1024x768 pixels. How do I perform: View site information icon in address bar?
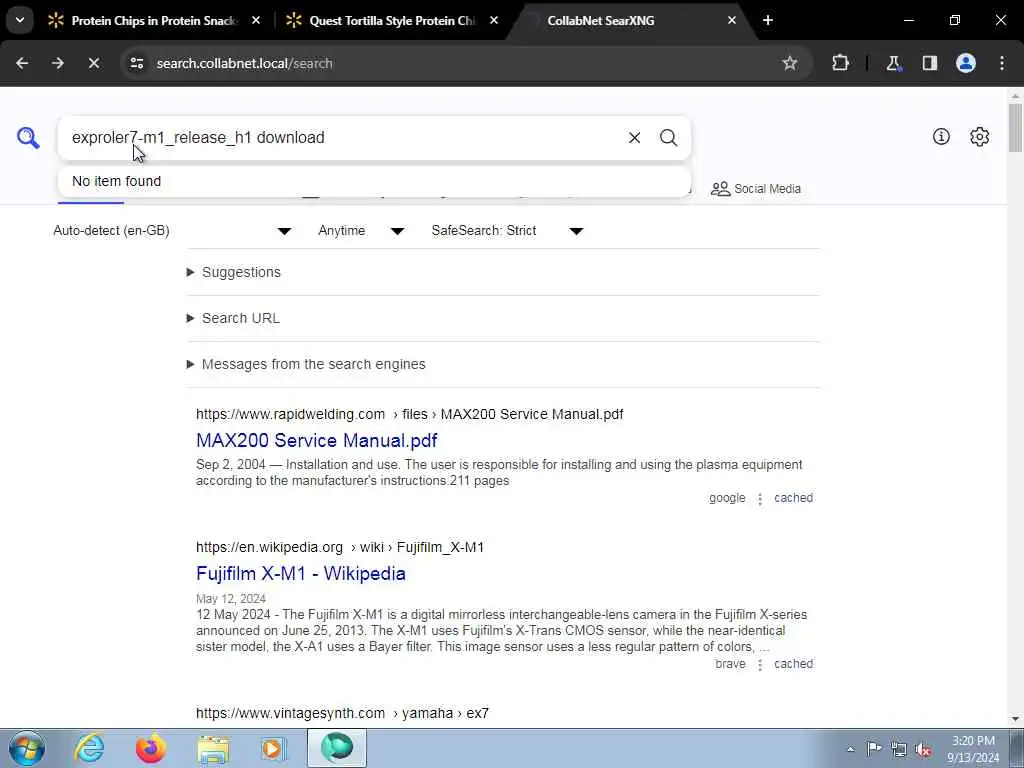(x=136, y=63)
